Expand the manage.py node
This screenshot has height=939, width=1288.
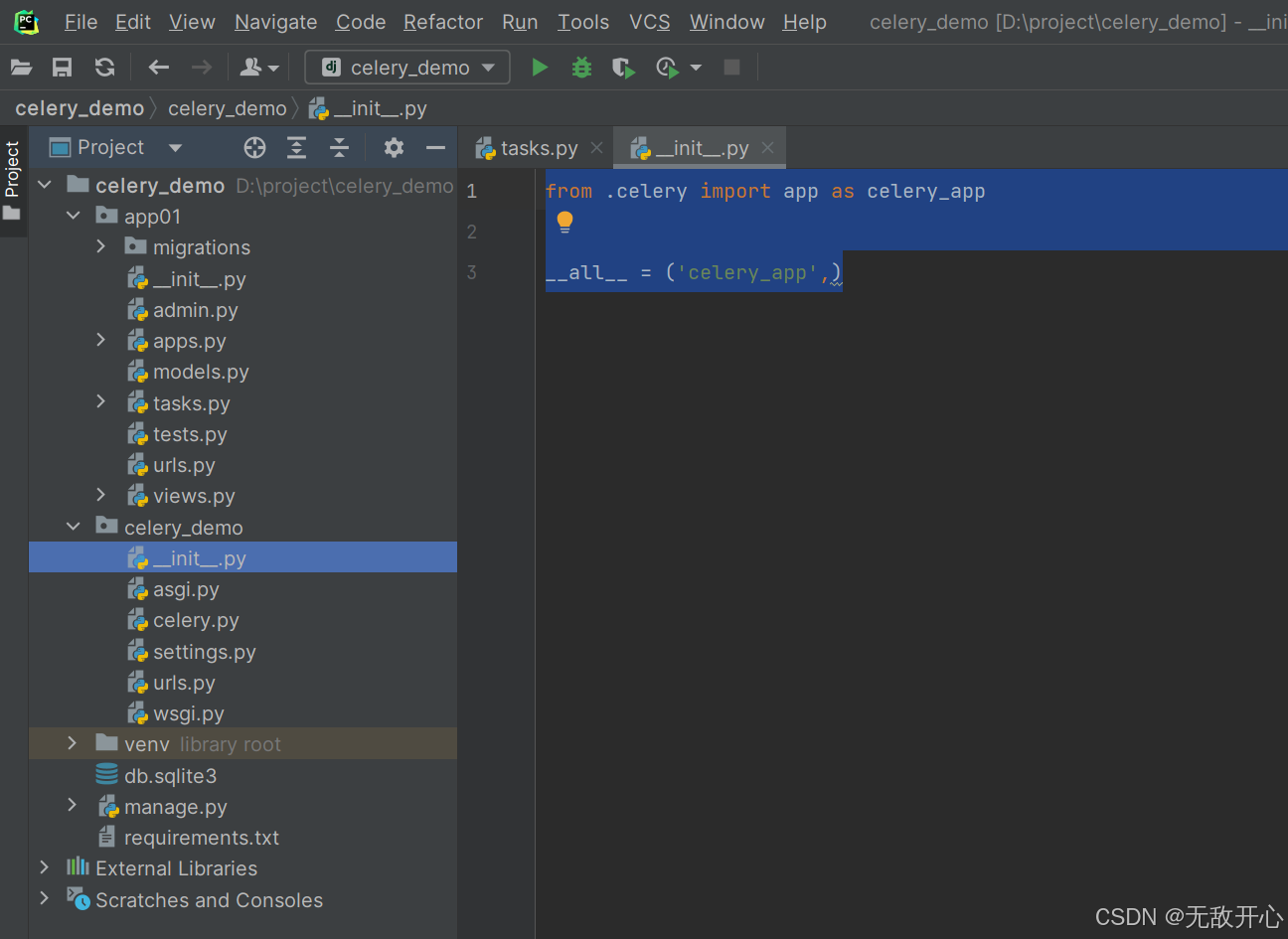[72, 806]
